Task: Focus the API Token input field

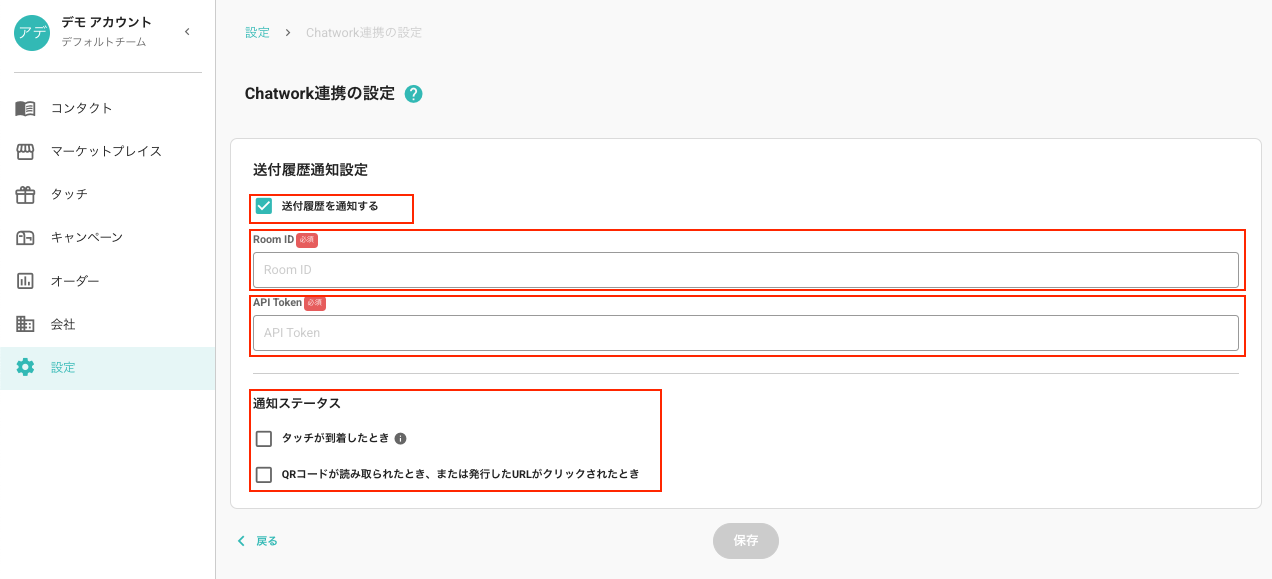Action: 746,333
